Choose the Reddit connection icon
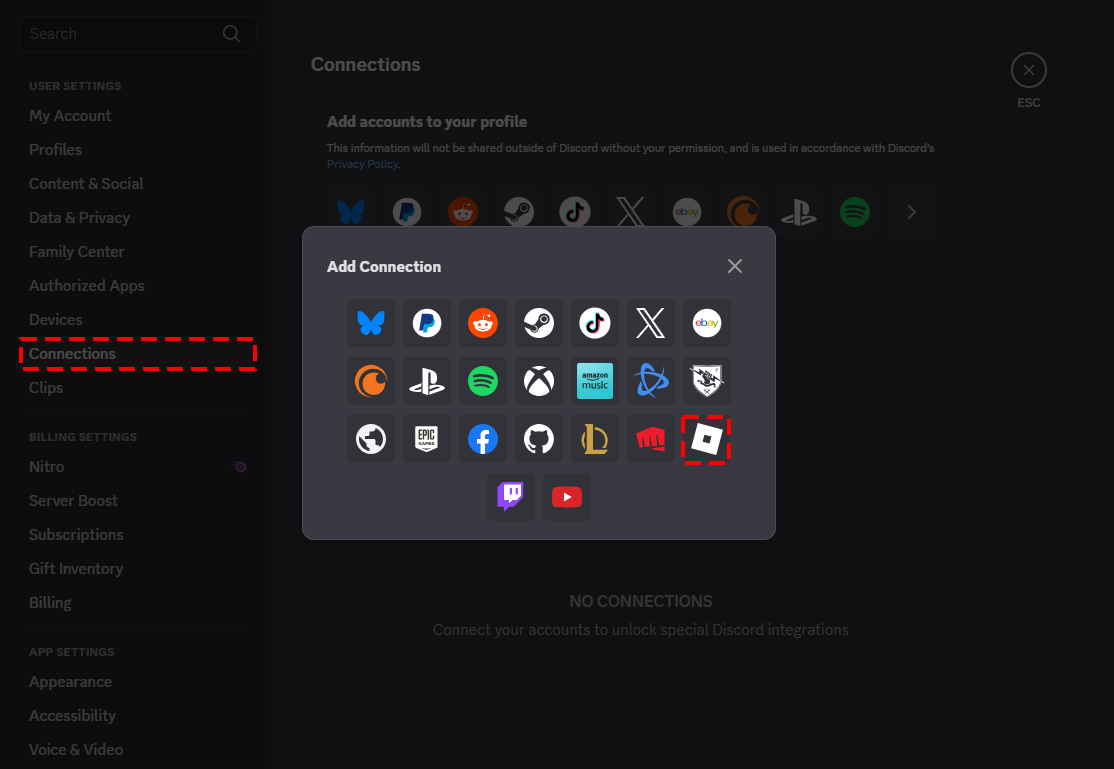This screenshot has height=769, width=1114. (483, 323)
